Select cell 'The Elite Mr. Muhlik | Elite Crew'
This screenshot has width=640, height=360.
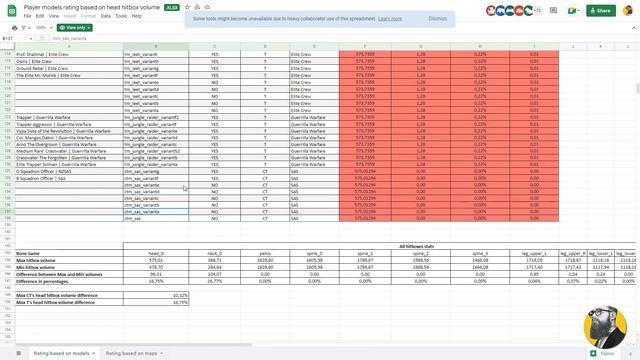click(69, 76)
